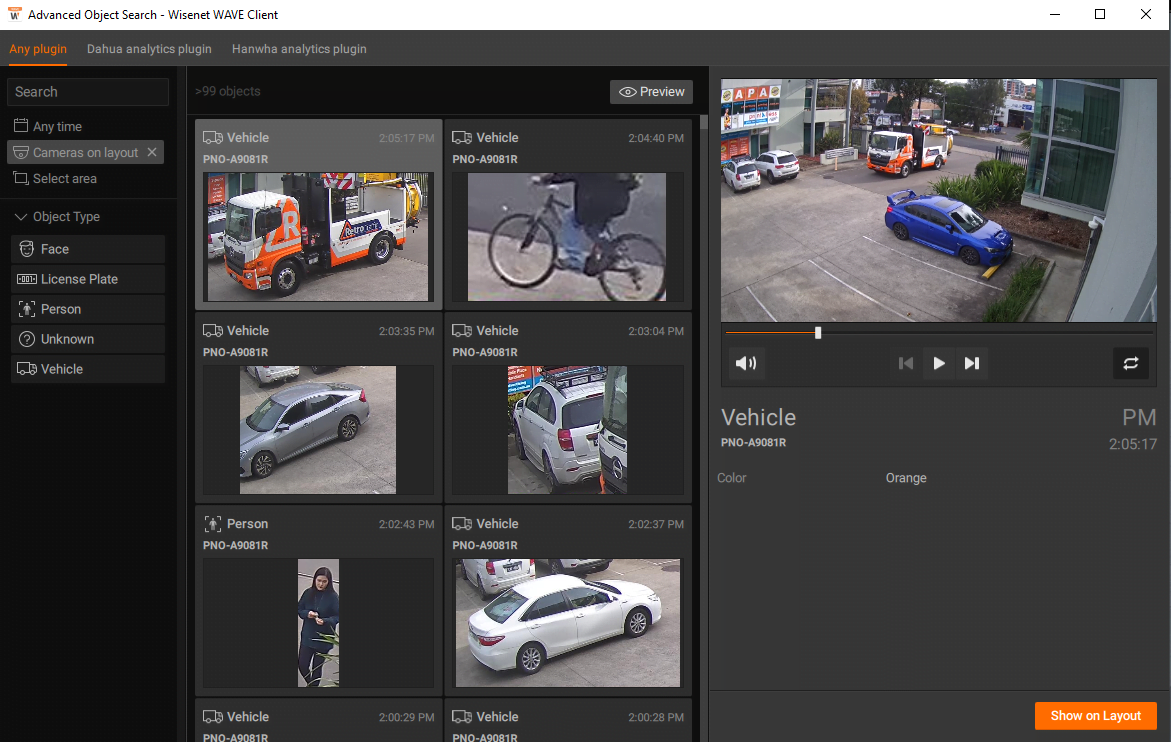1171x742 pixels.
Task: Click the Orange color value in details
Action: click(906, 478)
